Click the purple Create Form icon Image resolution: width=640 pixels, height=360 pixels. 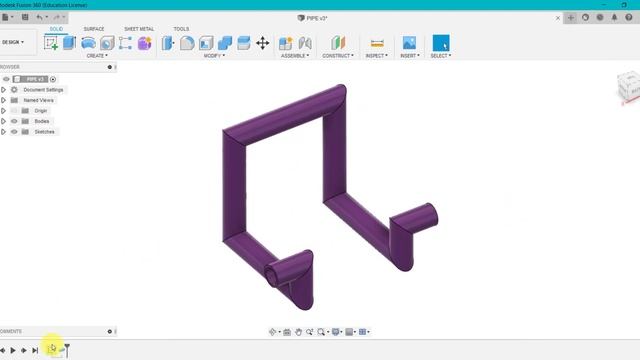(x=144, y=43)
